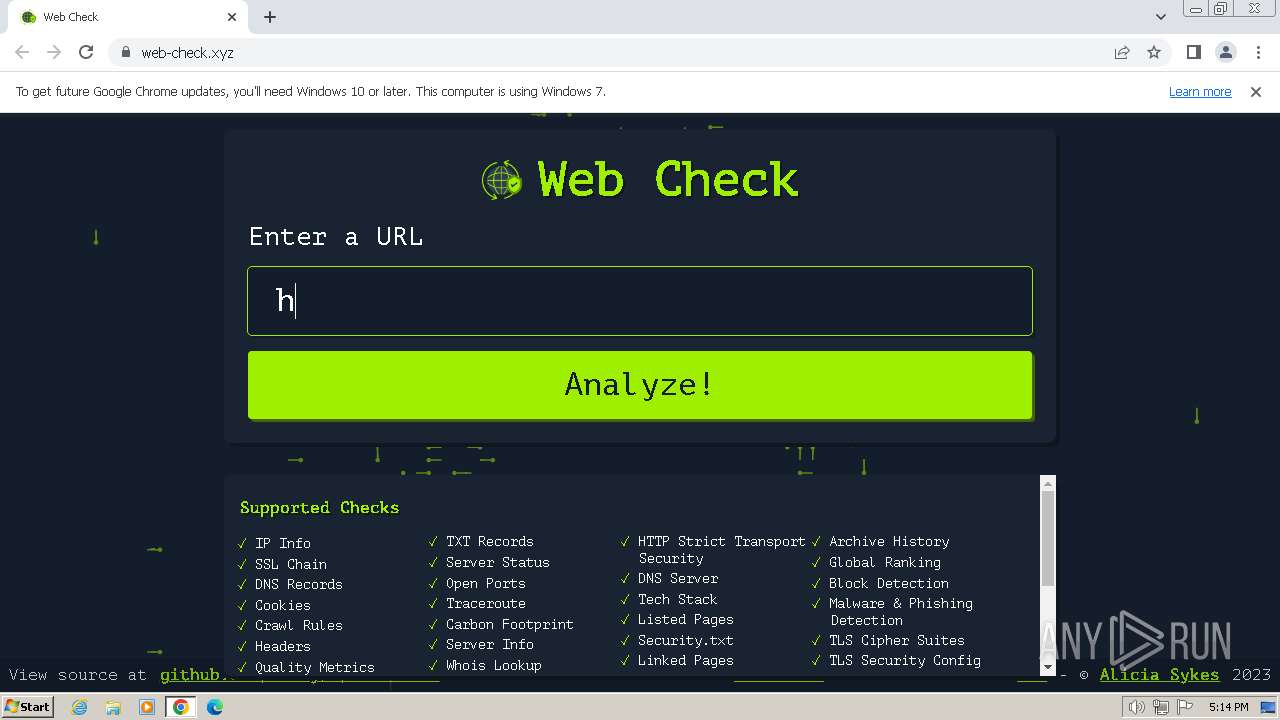
Task: Select the Server Status check item
Action: click(x=498, y=562)
